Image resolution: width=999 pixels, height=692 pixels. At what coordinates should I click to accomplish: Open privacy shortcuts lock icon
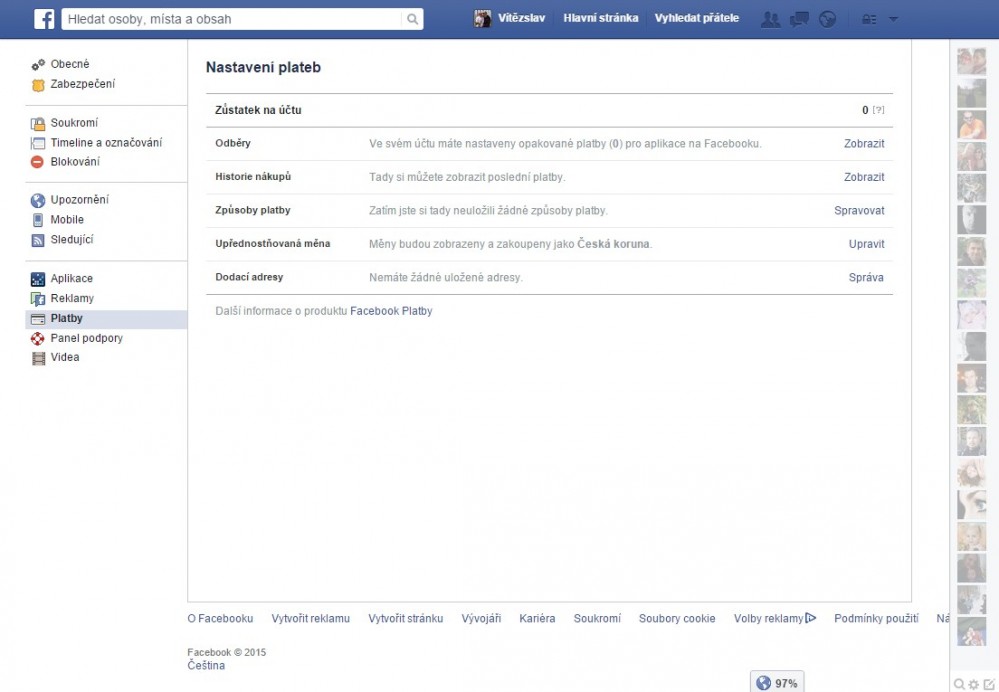[869, 19]
